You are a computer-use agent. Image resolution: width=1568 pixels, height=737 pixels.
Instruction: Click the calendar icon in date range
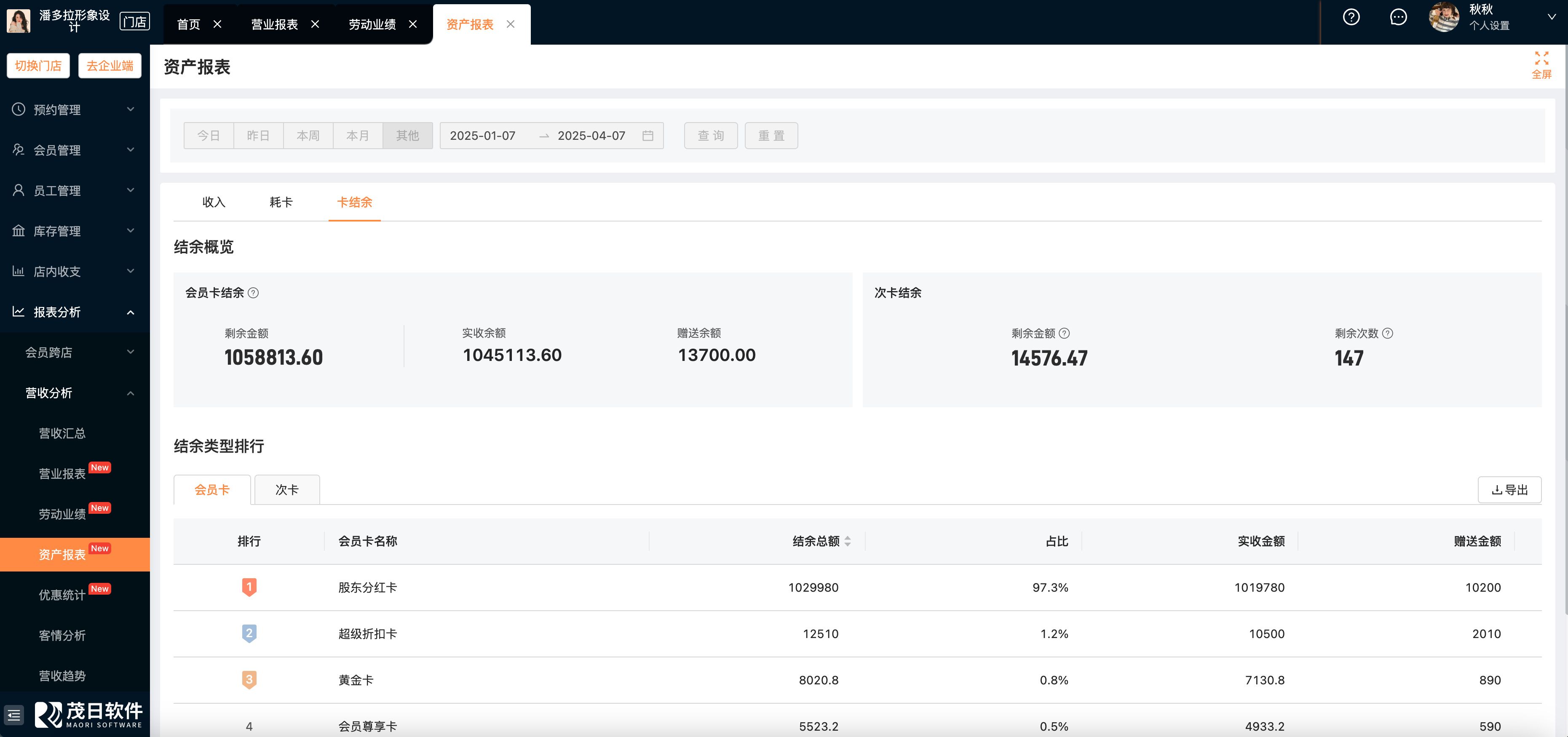[x=648, y=136]
